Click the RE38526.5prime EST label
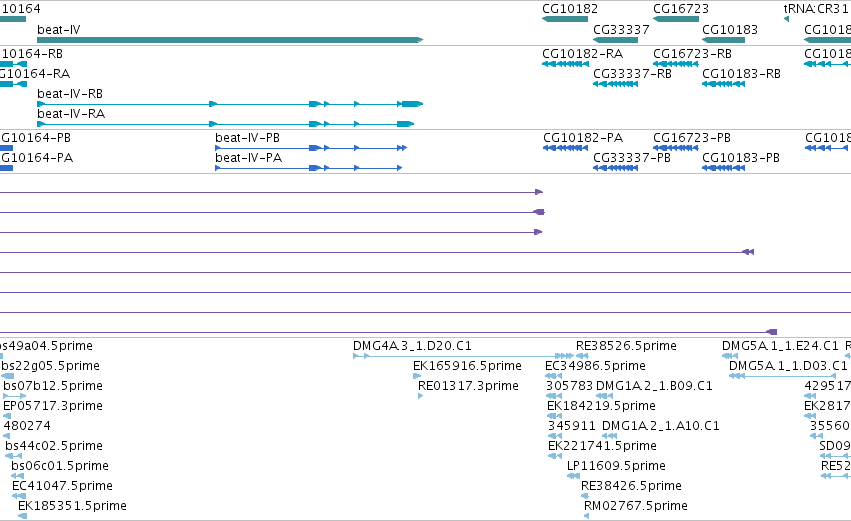The image size is (851, 521). point(626,346)
